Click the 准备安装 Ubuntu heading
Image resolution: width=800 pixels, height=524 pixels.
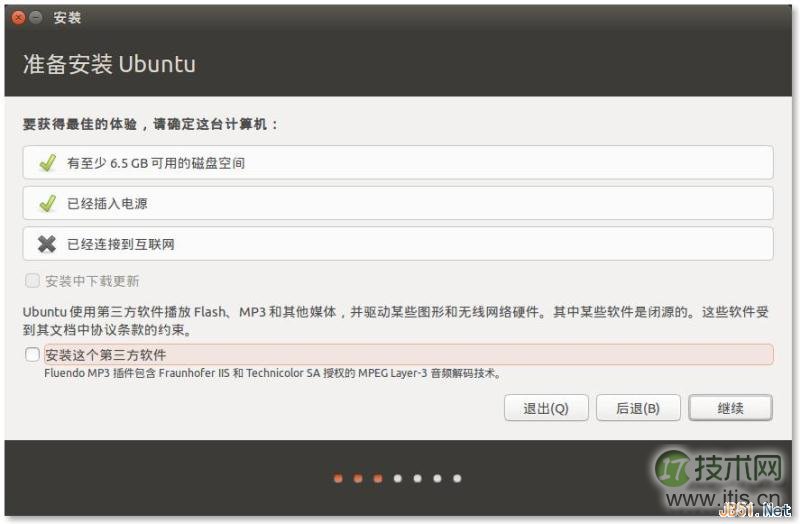point(109,64)
